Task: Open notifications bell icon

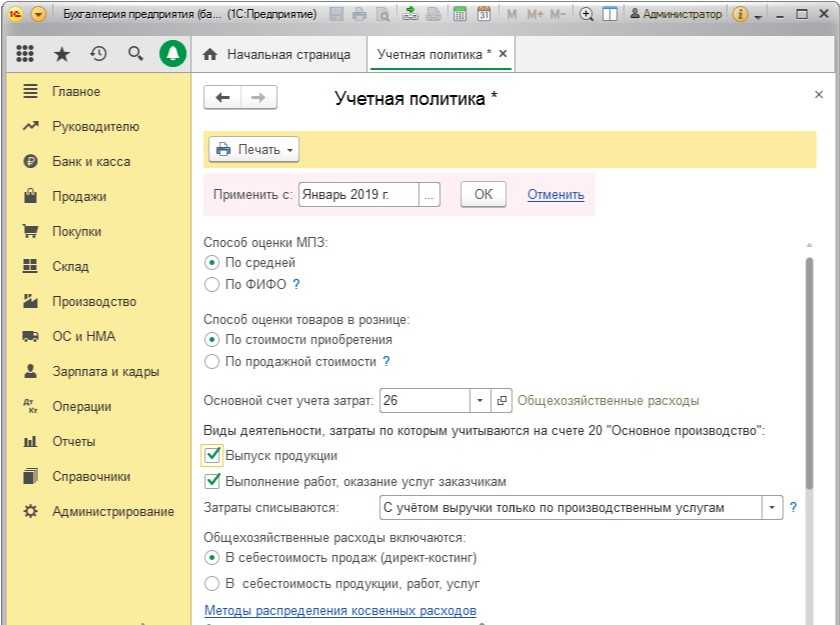Action: pyautogui.click(x=172, y=55)
